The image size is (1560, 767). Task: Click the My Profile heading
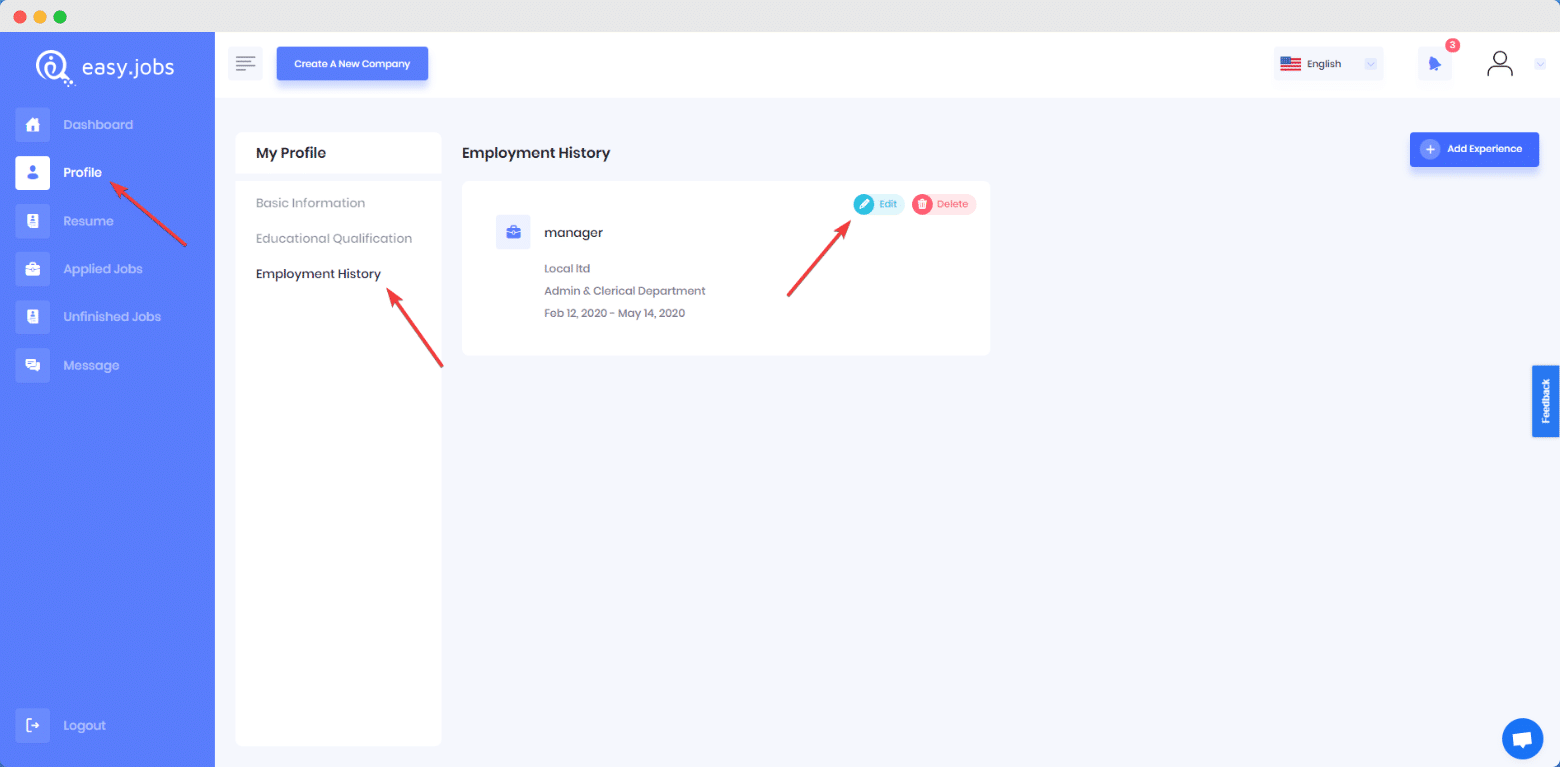click(291, 153)
